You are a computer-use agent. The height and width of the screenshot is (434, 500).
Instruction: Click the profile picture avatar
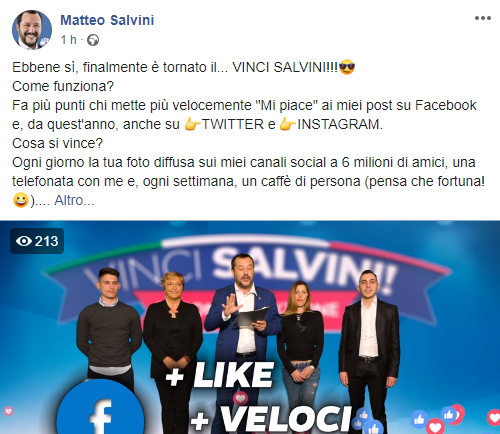(32, 30)
